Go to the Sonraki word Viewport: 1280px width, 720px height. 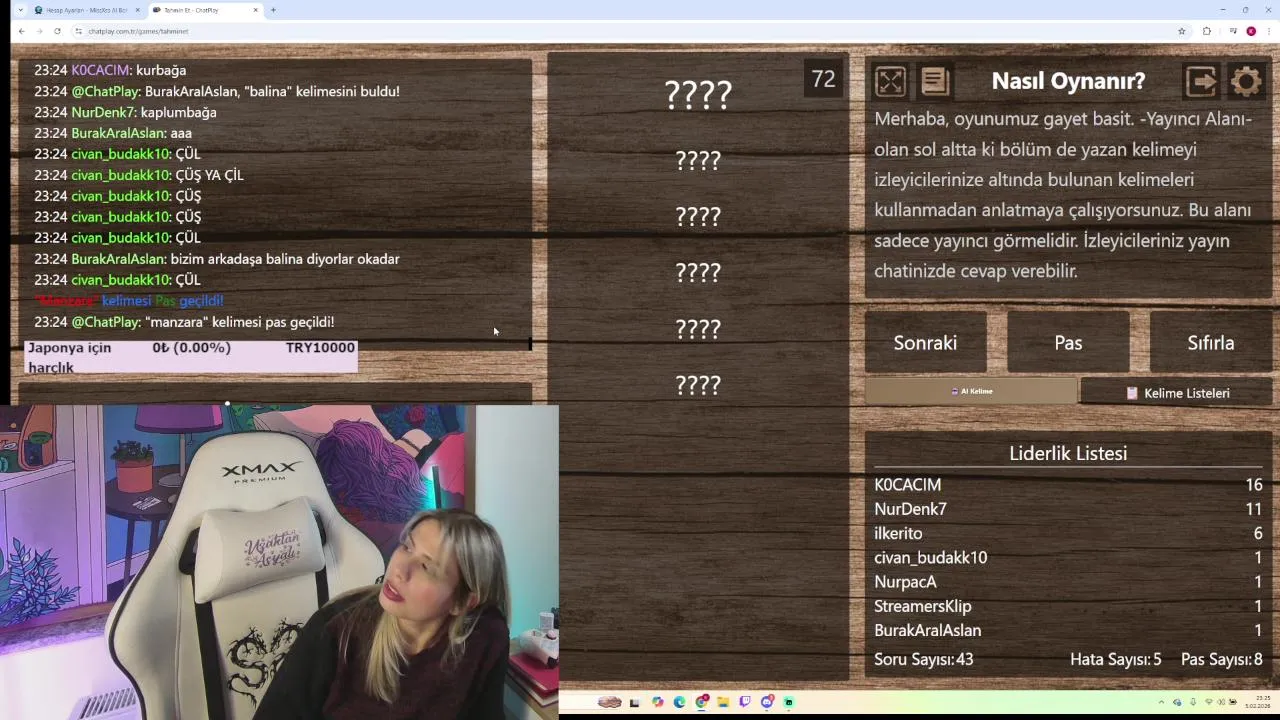(925, 343)
